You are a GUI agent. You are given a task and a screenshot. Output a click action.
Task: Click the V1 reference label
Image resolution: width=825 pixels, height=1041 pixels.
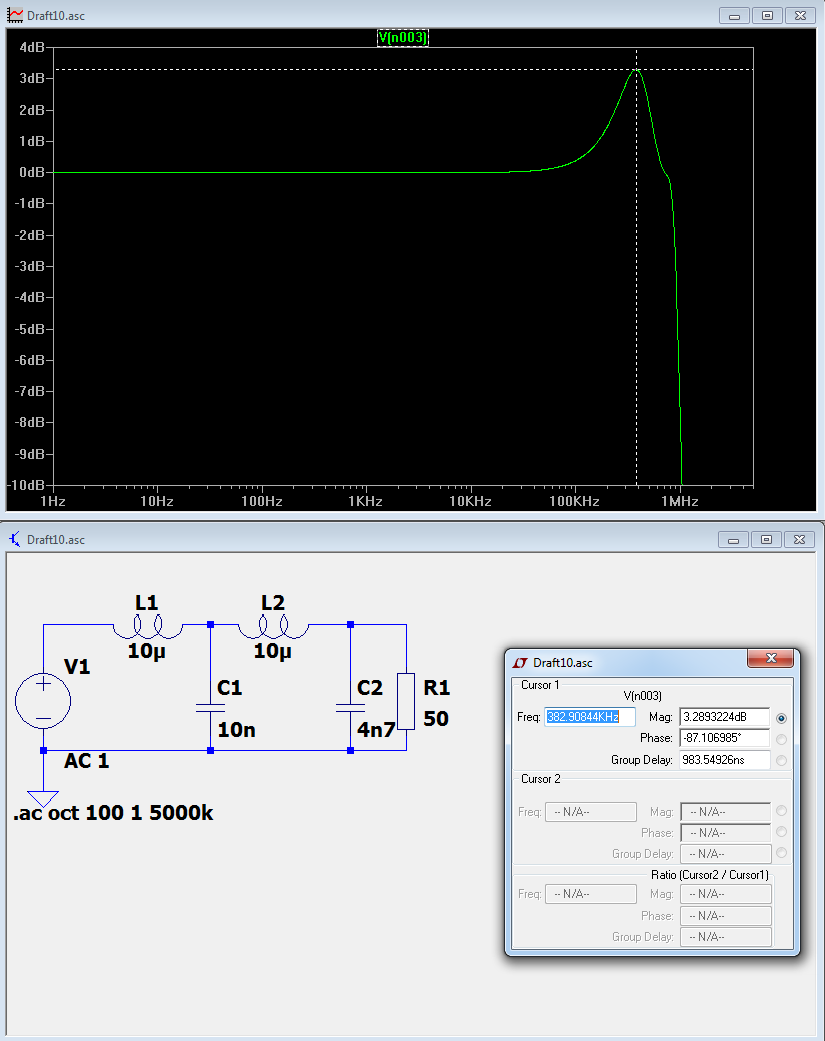77,667
